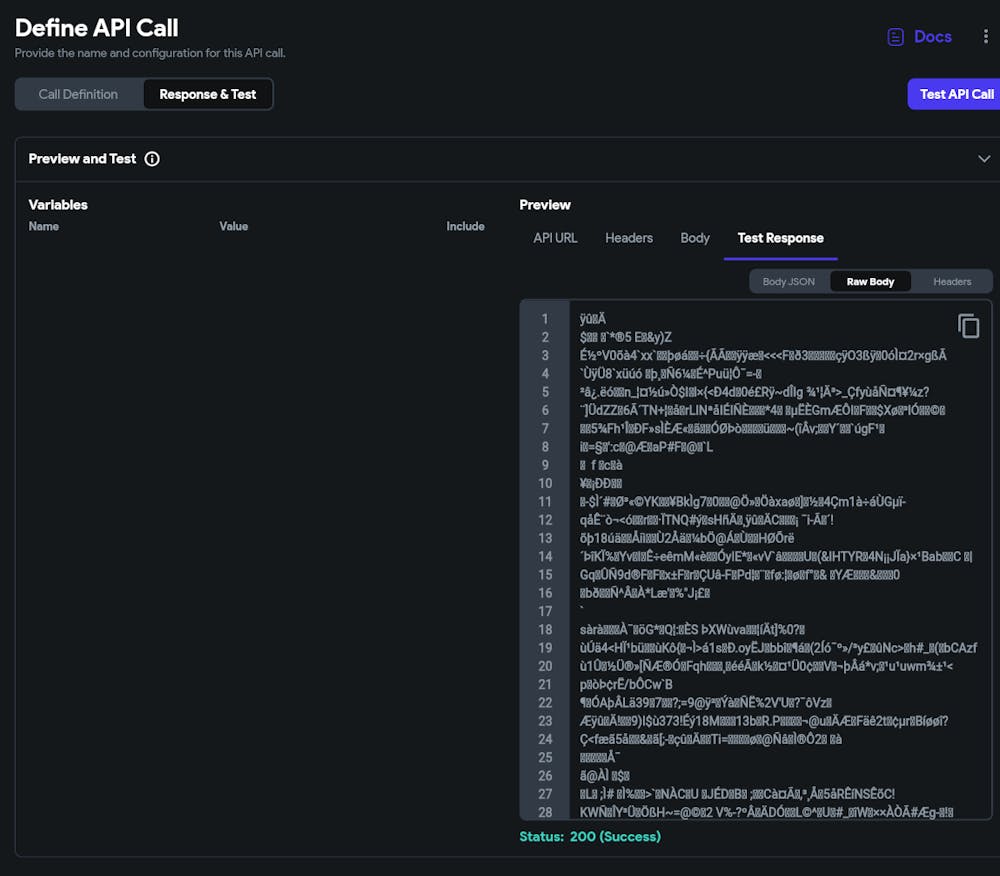Run the Test API Call button
The image size is (1000, 876).
[x=955, y=94]
